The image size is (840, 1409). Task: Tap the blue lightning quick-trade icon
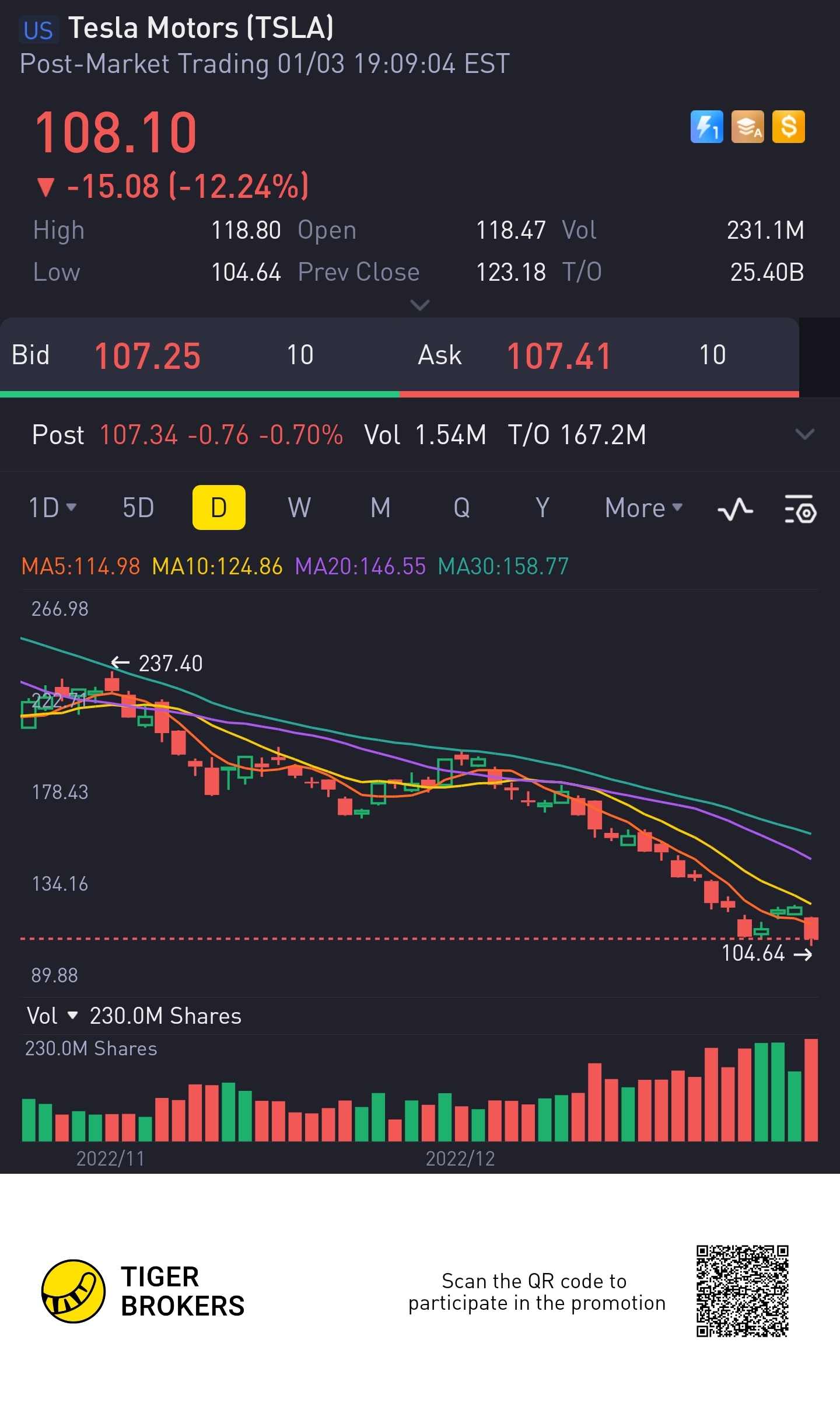pyautogui.click(x=706, y=127)
